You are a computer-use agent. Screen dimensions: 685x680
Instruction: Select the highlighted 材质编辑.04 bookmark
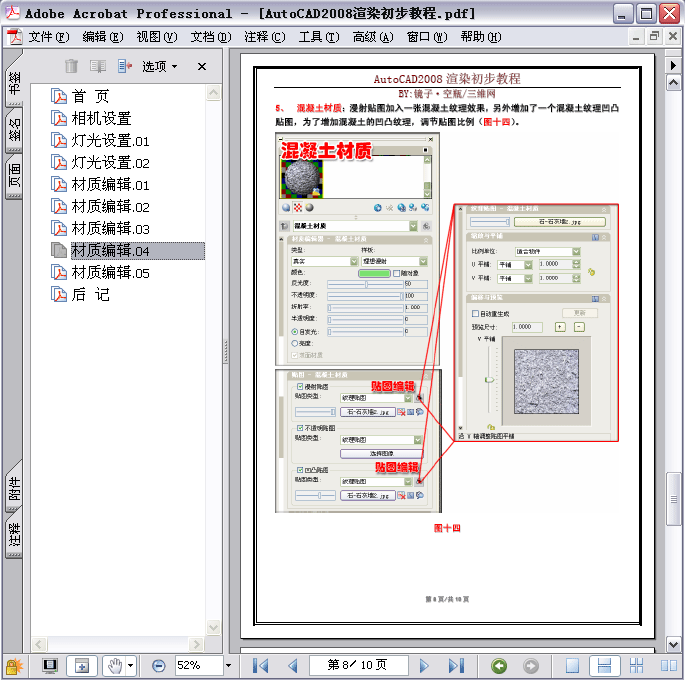[138, 251]
